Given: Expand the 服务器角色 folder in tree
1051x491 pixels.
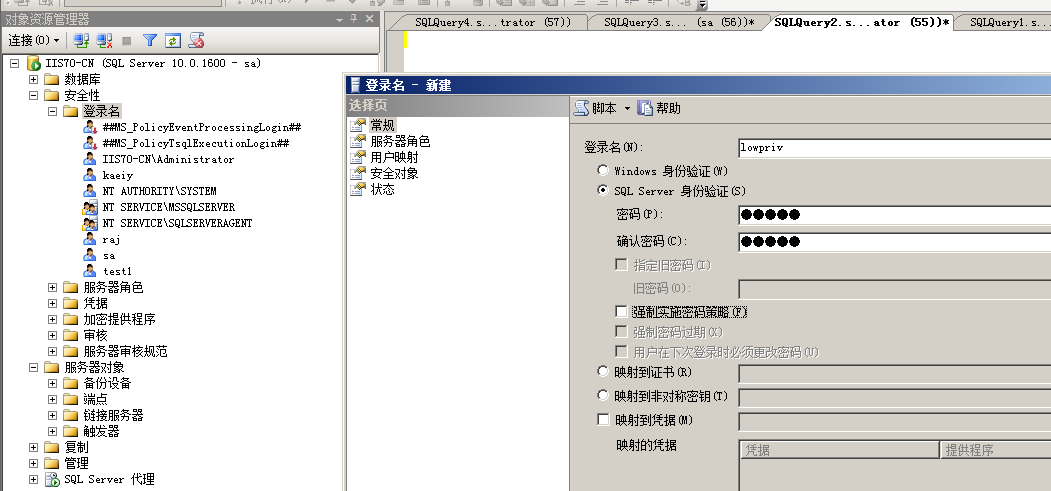Looking at the screenshot, I should 53,288.
